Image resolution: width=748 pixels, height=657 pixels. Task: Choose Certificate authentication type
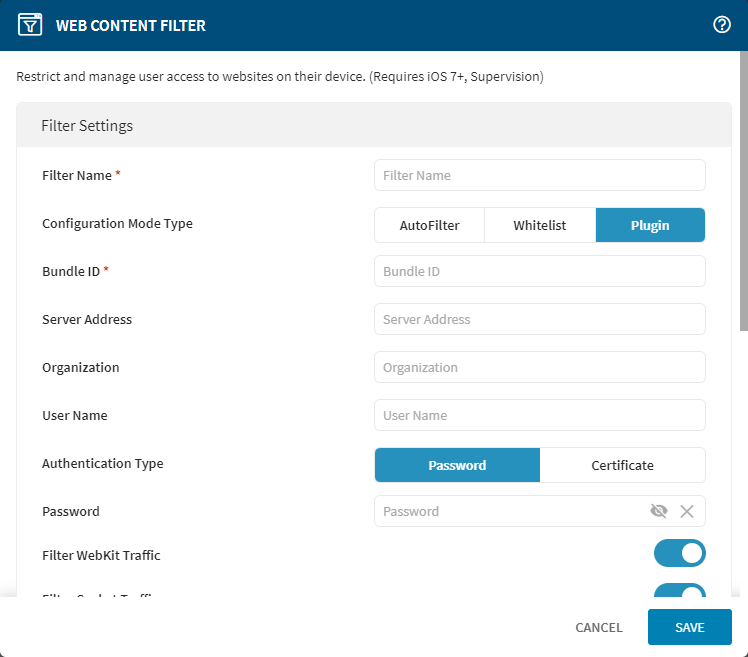(x=622, y=465)
